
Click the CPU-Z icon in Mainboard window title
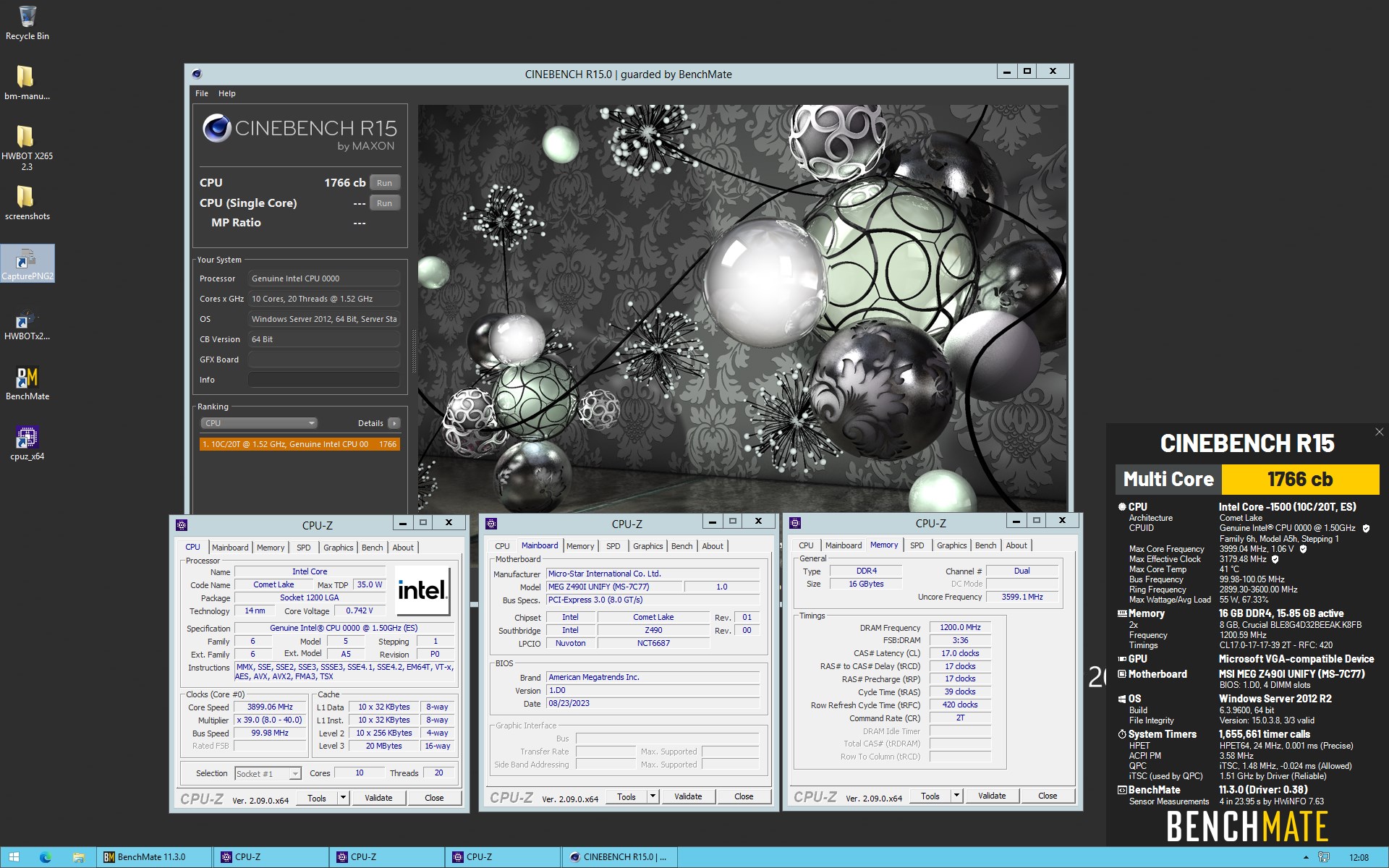click(491, 524)
